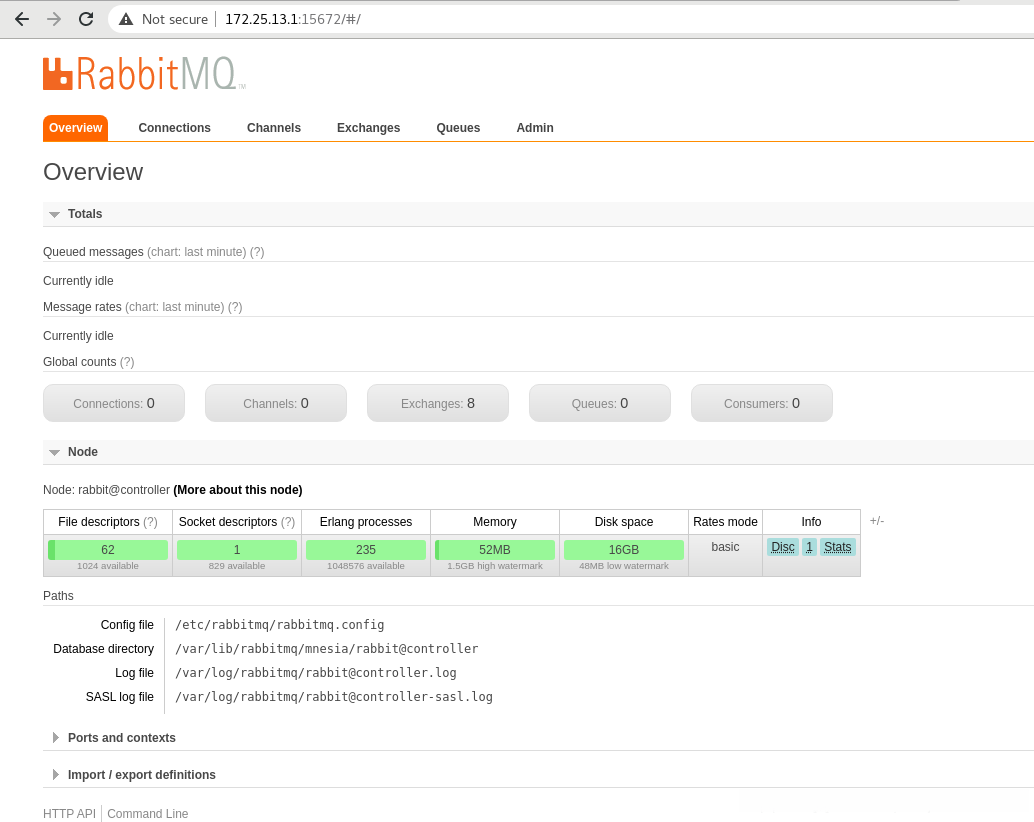Image resolution: width=1034 pixels, height=822 pixels.
Task: Open the Admin tab
Action: tap(535, 128)
